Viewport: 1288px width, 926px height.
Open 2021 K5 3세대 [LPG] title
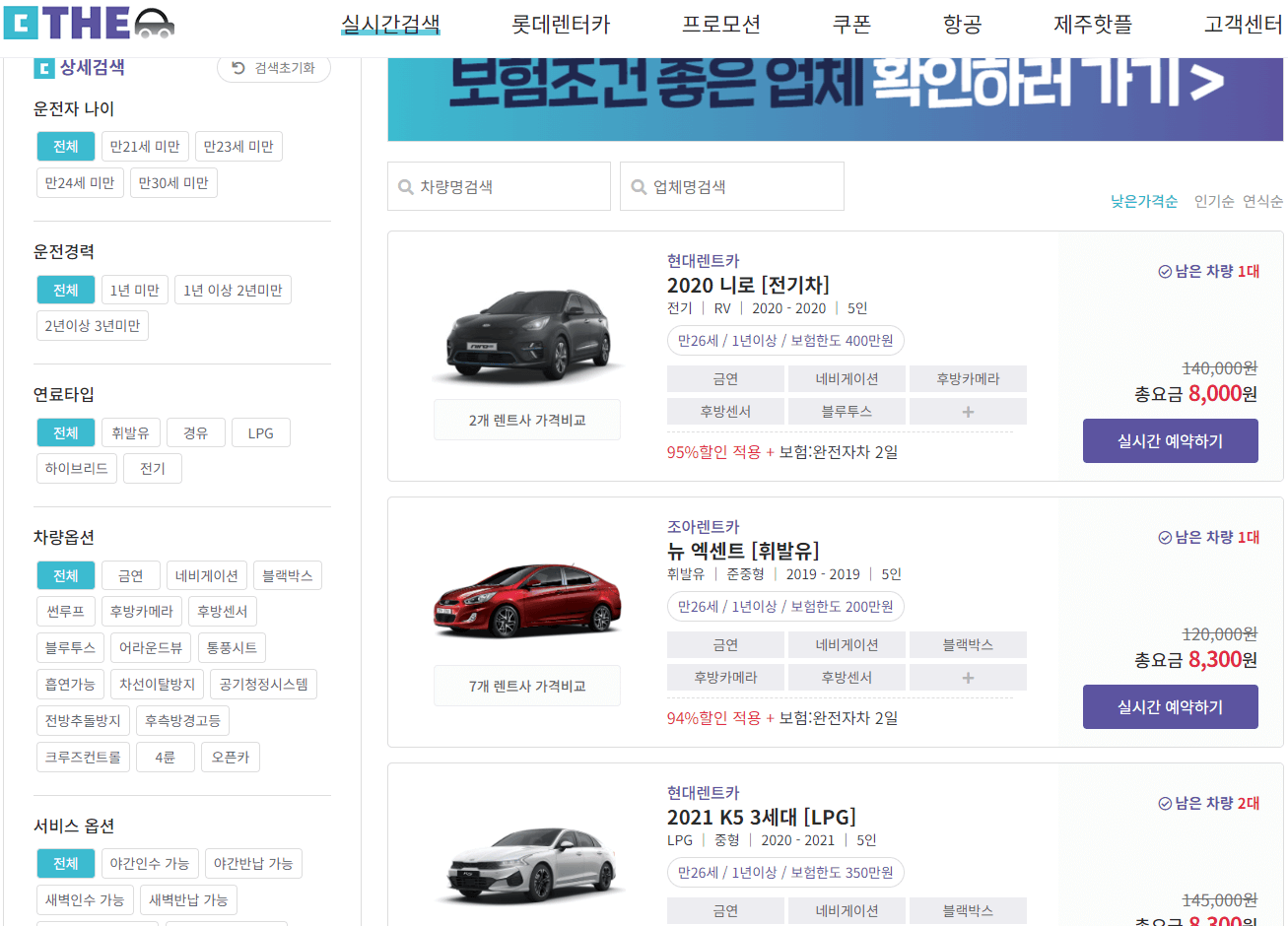point(761,817)
